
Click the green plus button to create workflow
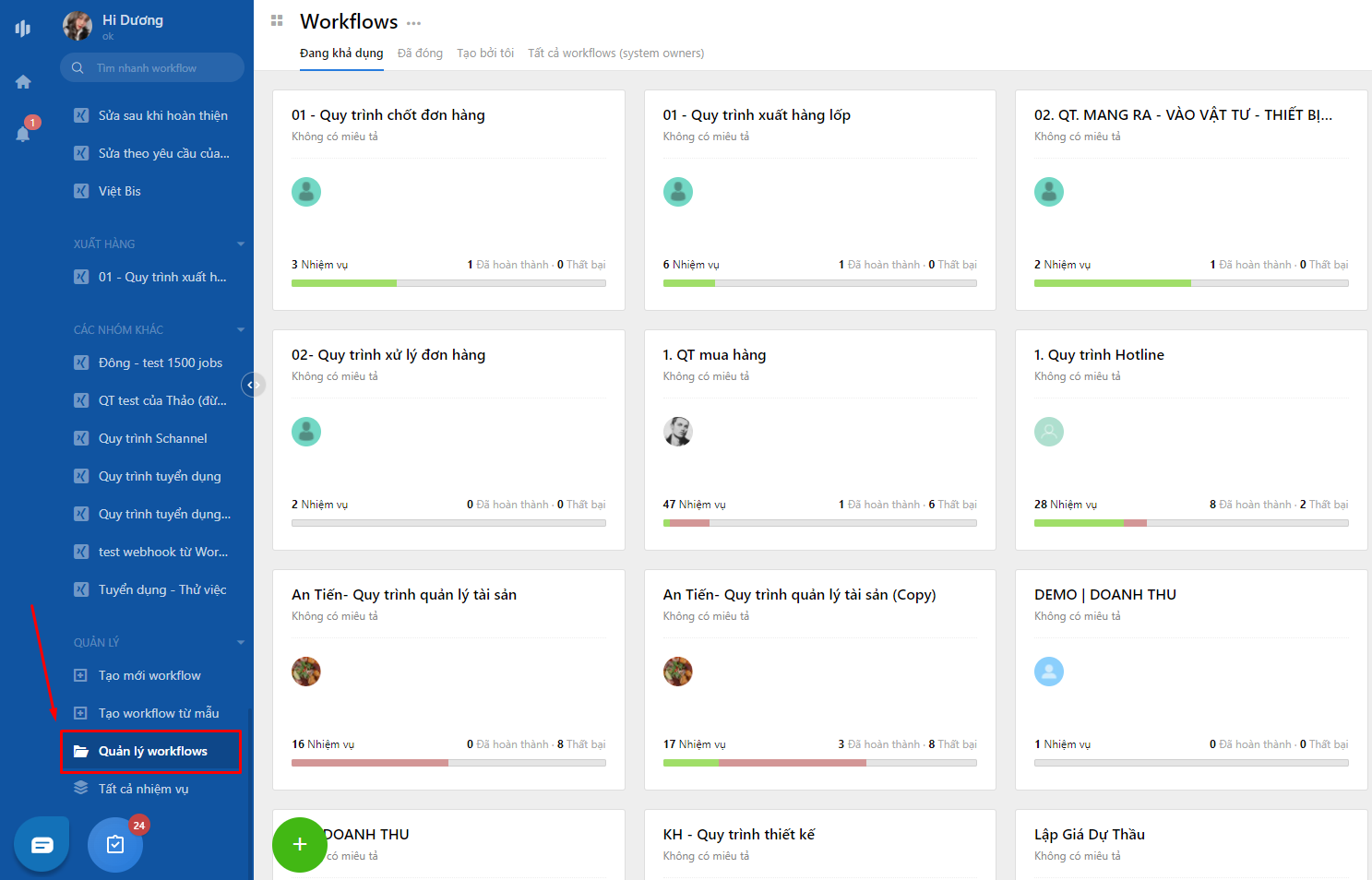[x=299, y=844]
